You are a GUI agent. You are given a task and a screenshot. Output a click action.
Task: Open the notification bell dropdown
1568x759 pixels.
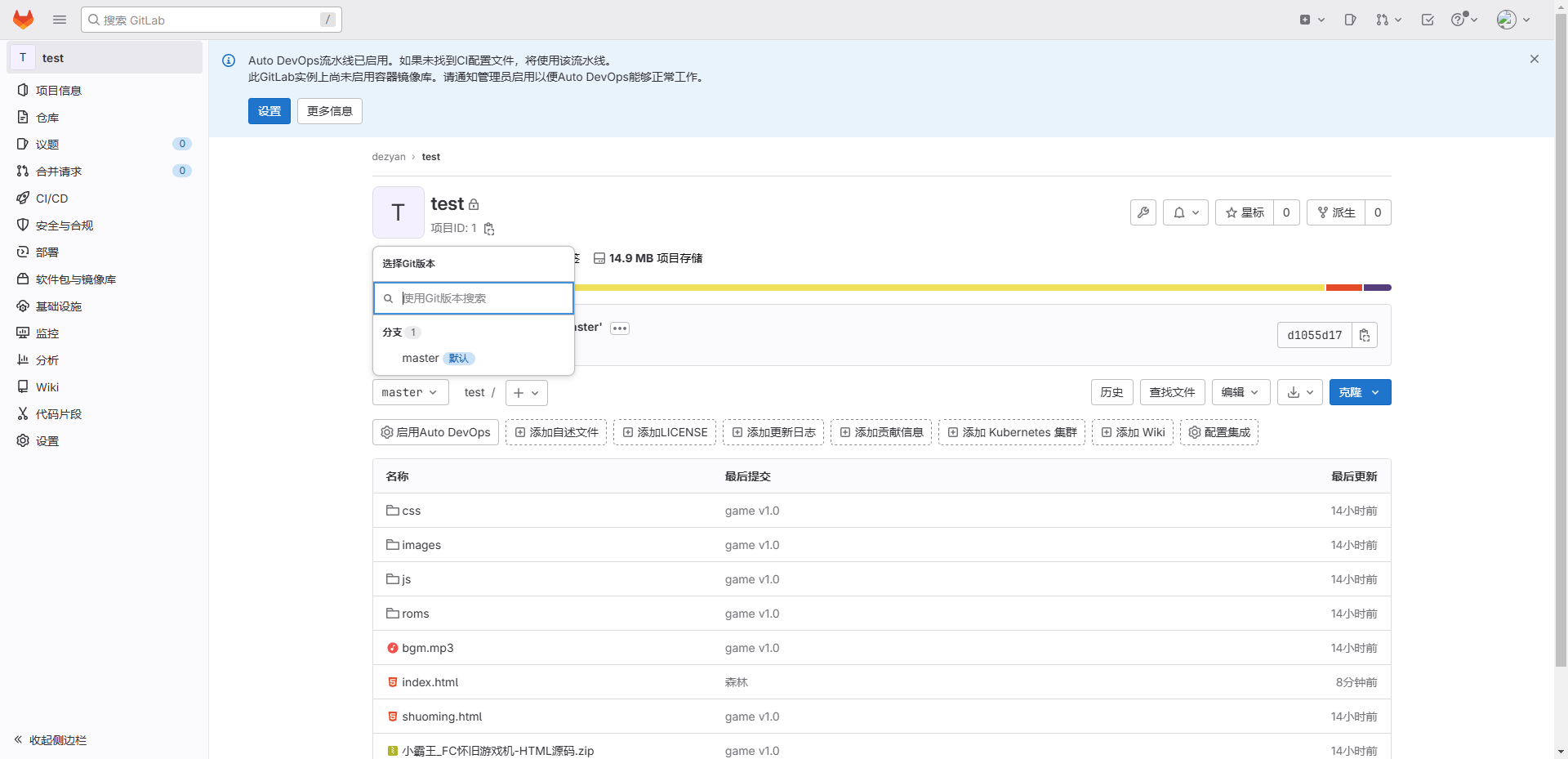click(1186, 212)
